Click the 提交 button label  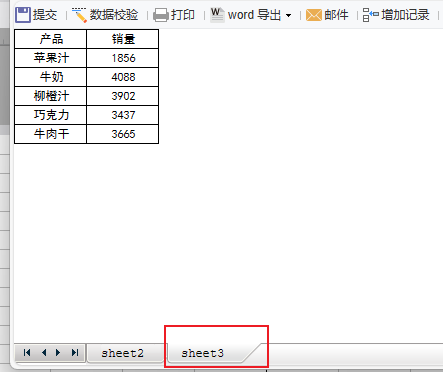45,15
